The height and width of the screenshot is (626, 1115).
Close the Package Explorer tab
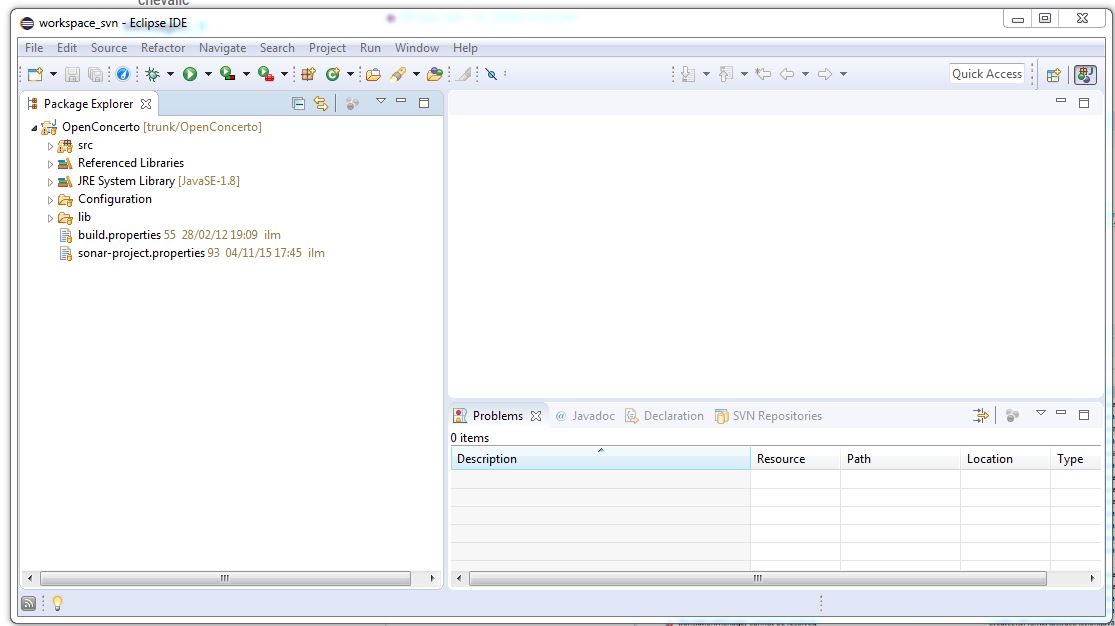pos(146,104)
